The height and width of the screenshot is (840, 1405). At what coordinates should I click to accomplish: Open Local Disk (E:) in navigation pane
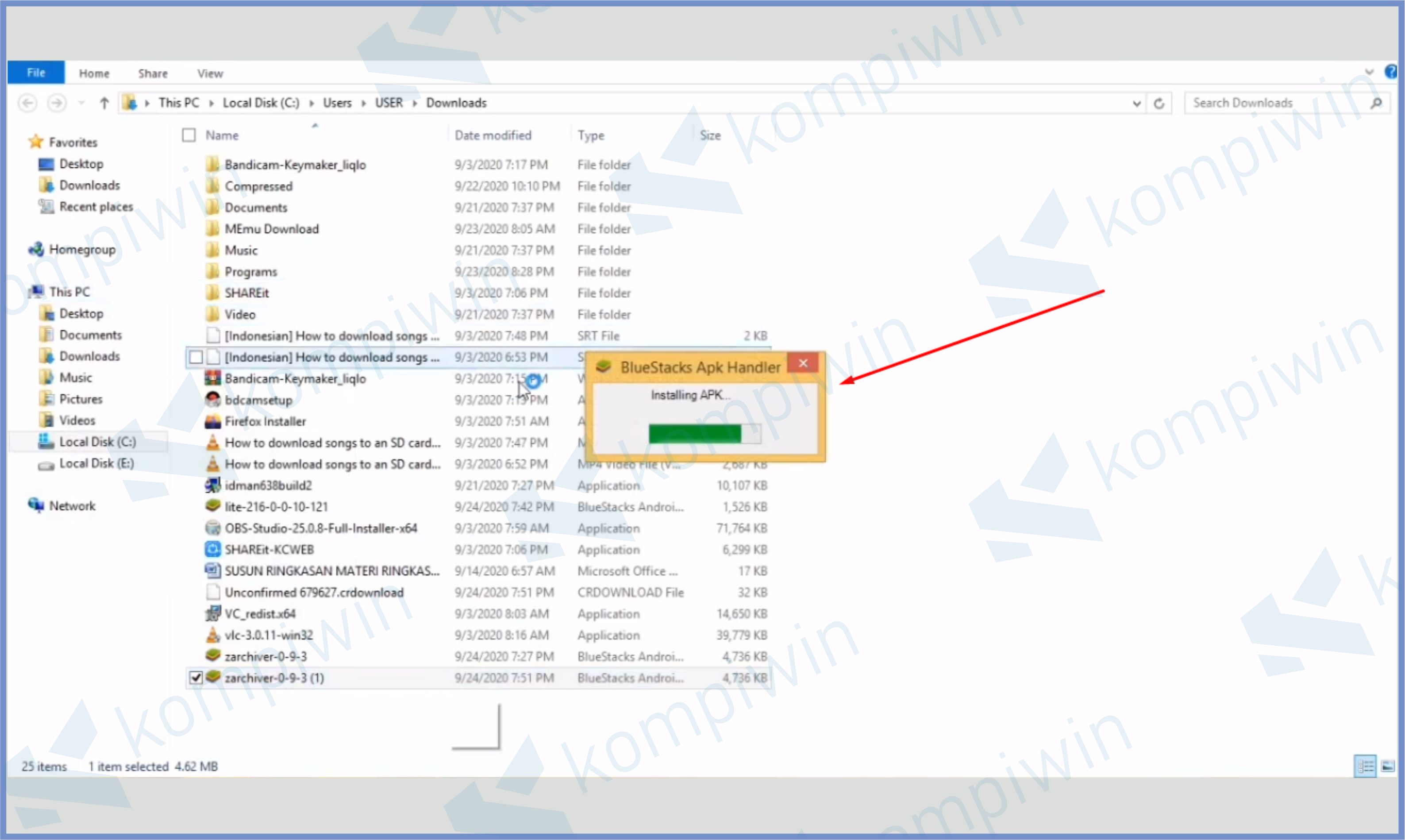[x=96, y=463]
